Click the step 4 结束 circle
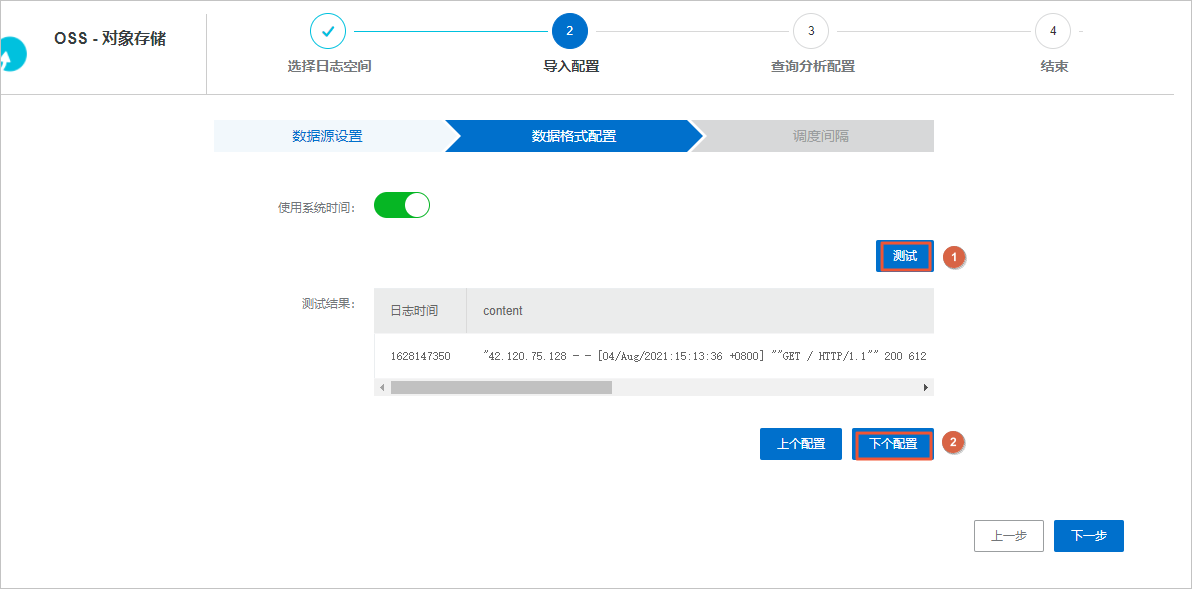The image size is (1192, 589). [1052, 31]
